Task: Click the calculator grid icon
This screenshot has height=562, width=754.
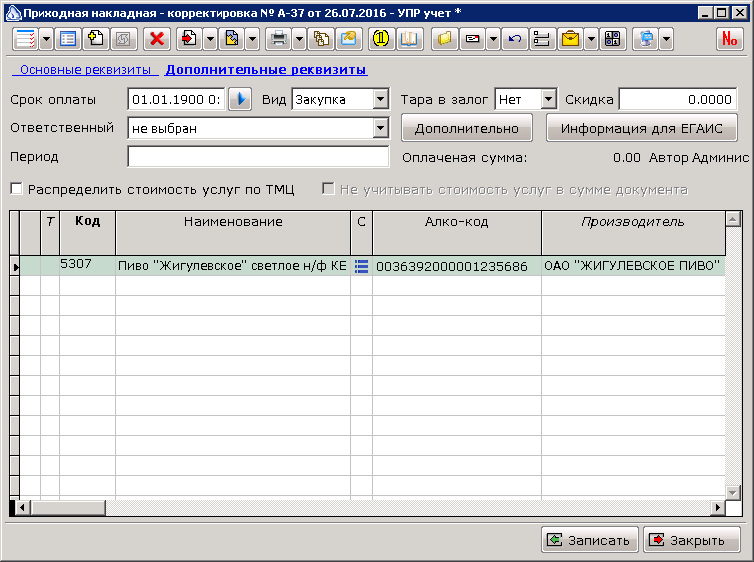Action: click(x=613, y=39)
